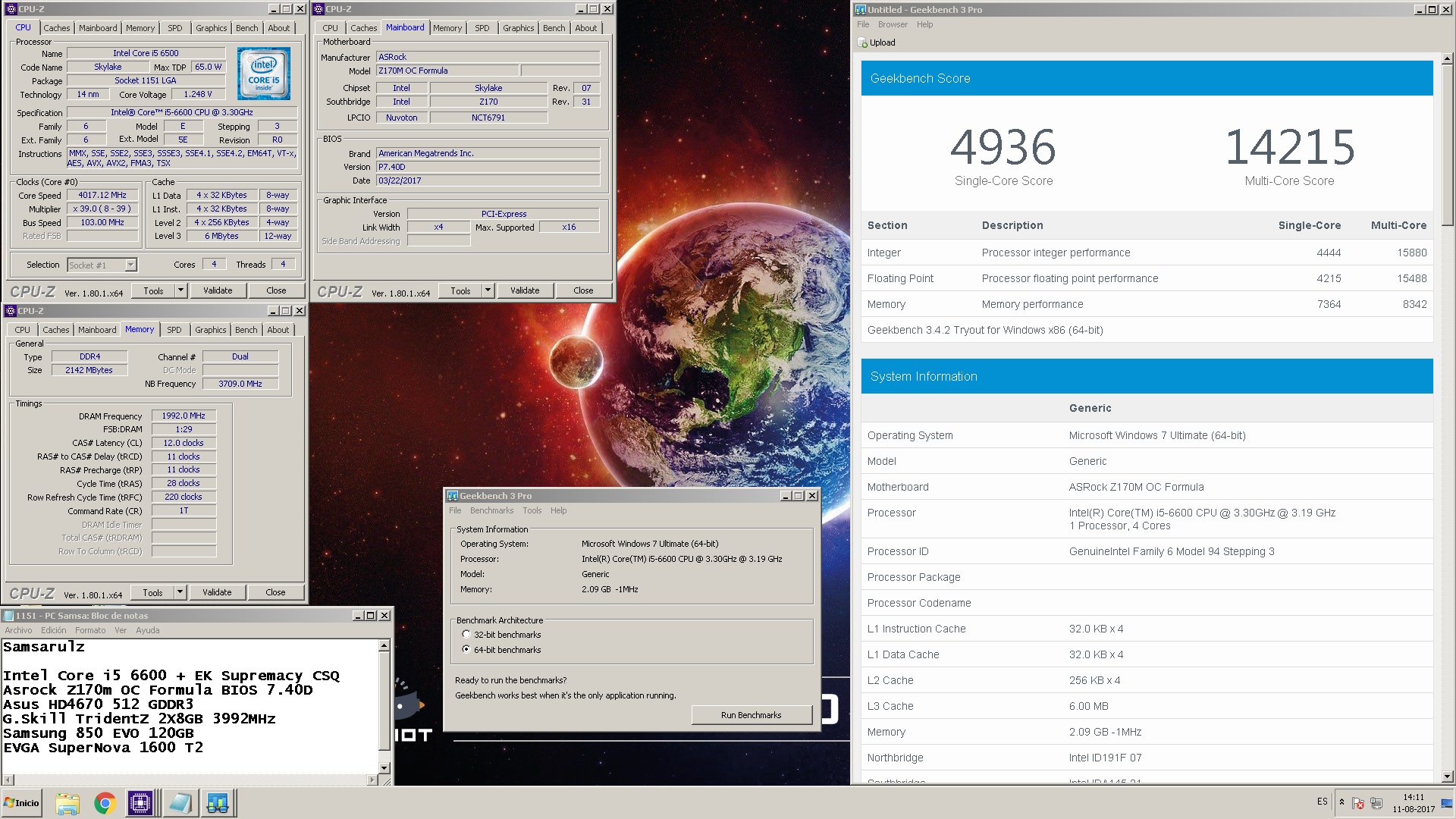
Task: Click the 4936 Single-Core Score value
Action: coord(1003,146)
